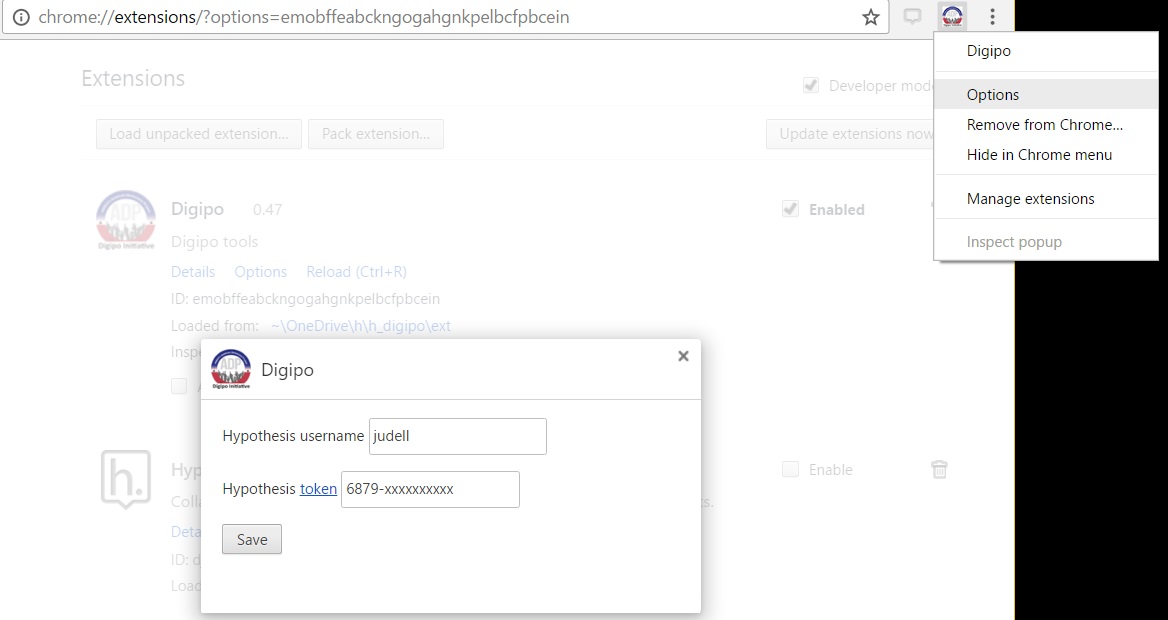Screen dimensions: 1168x620
Task: Click the extension ID text
Action: click(305, 299)
